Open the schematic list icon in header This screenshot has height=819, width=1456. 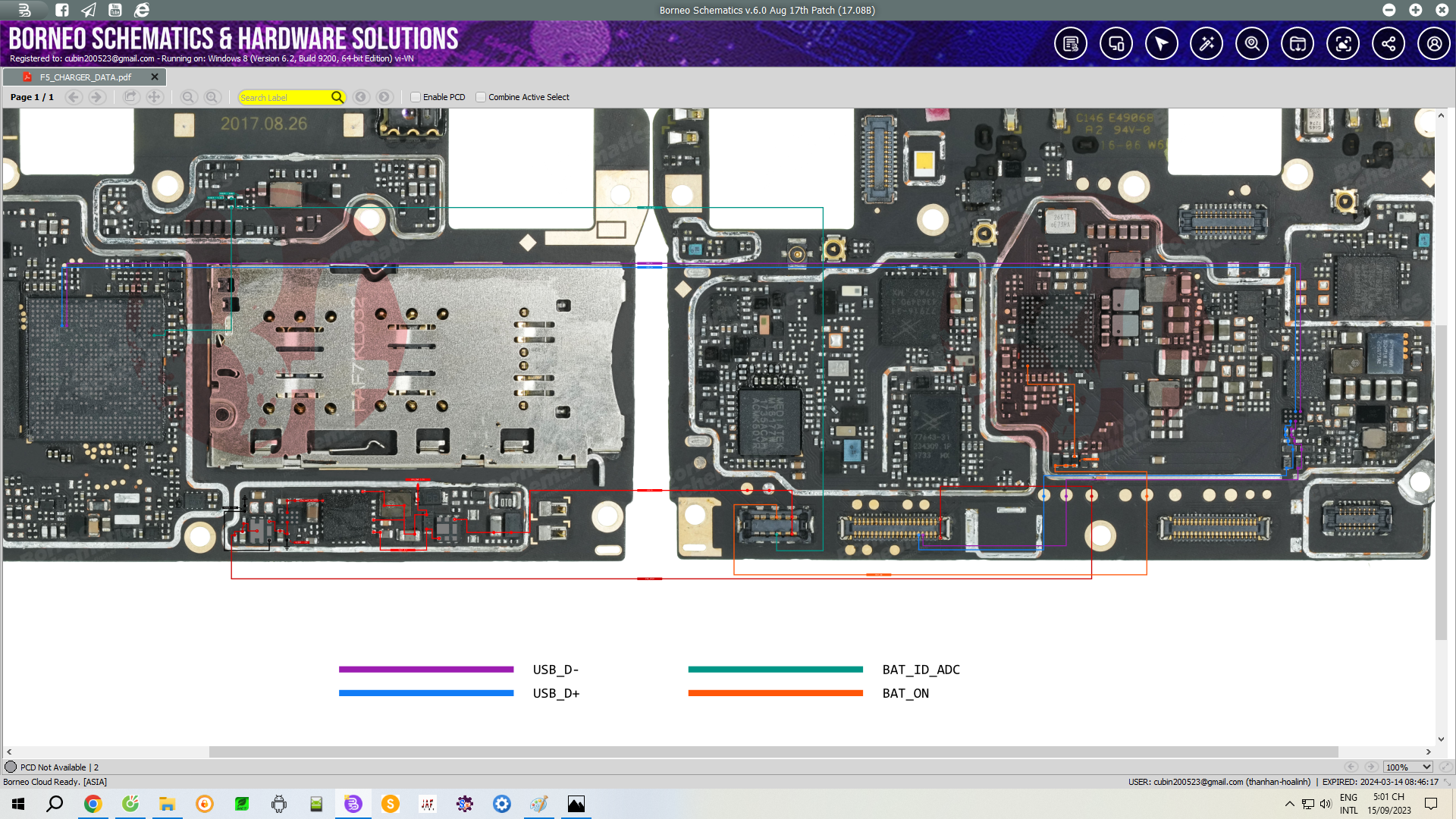pos(1070,44)
